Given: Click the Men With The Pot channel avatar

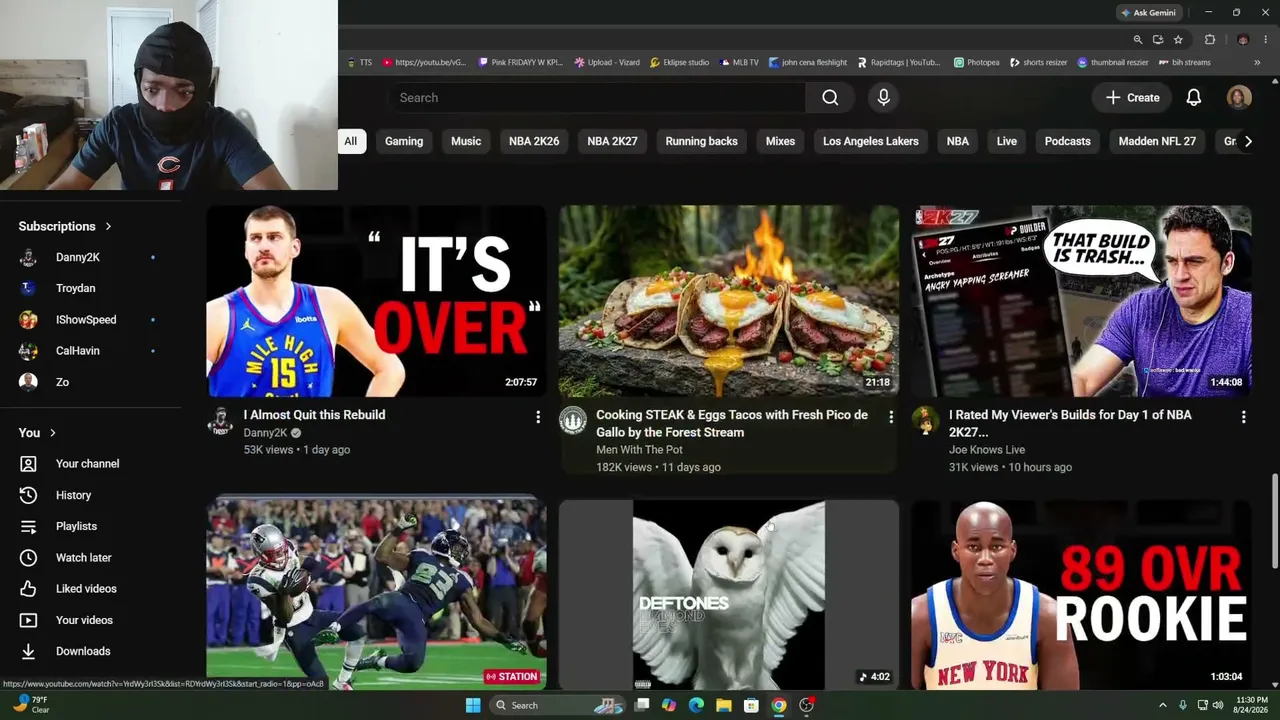Looking at the screenshot, I should (573, 421).
